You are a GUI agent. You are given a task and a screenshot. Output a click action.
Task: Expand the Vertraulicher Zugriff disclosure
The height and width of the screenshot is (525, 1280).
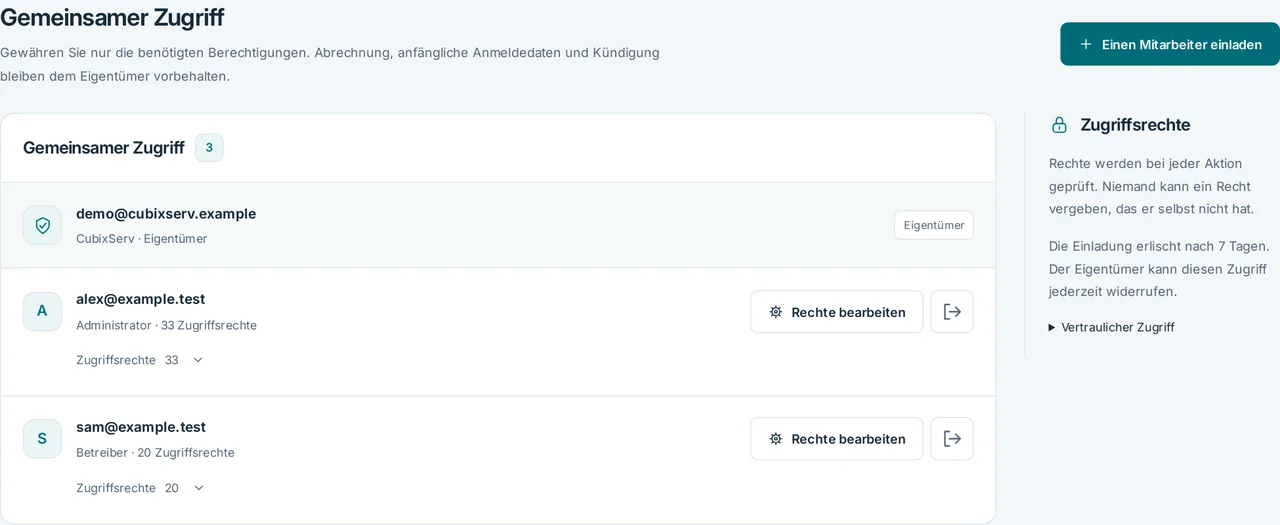click(x=1111, y=327)
